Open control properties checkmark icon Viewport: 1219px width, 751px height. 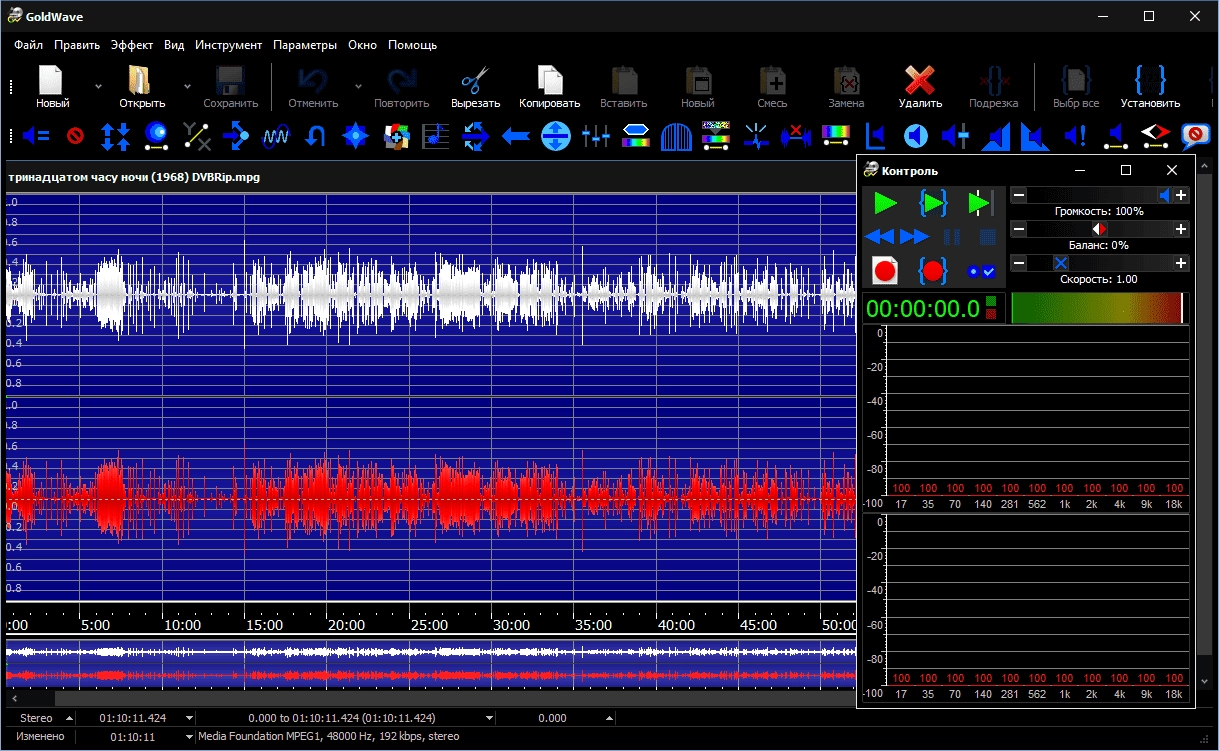coord(980,271)
